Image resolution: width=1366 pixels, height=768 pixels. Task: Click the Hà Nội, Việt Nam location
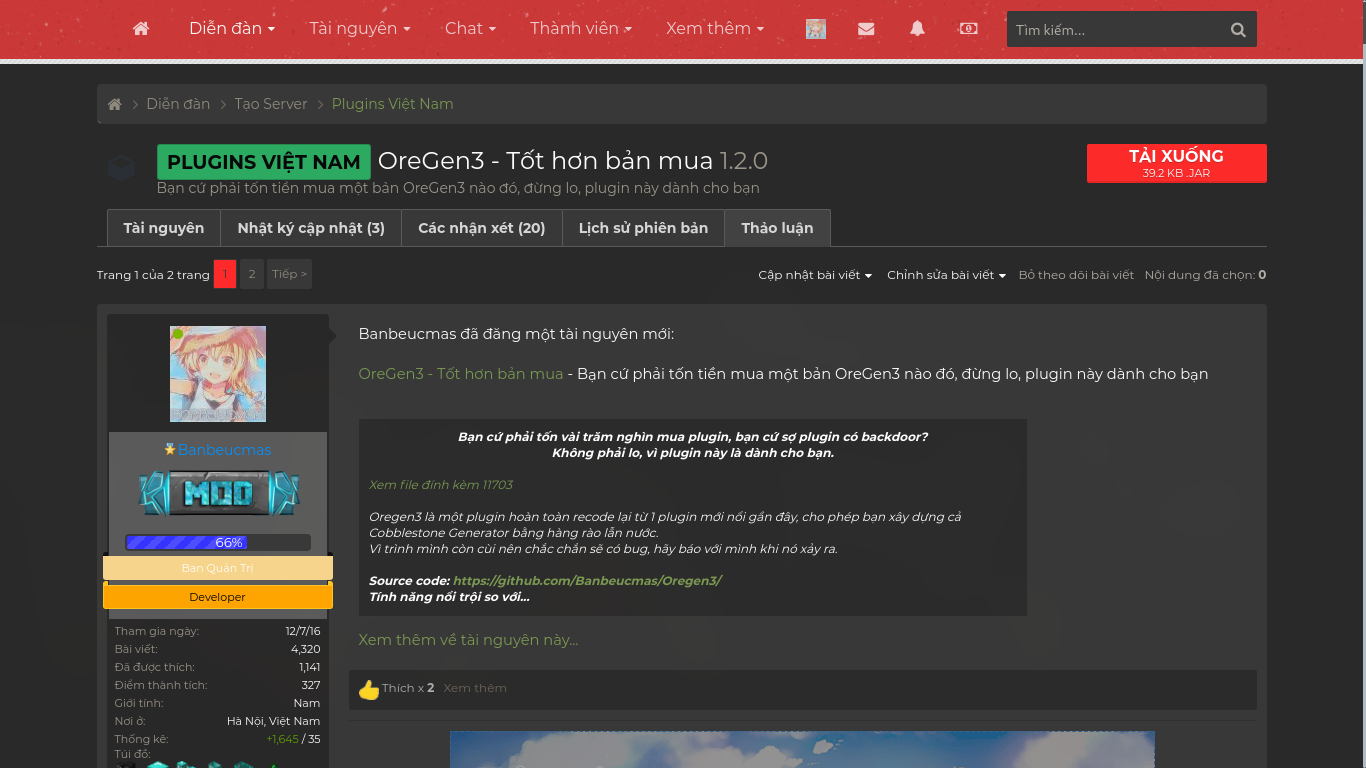click(274, 721)
